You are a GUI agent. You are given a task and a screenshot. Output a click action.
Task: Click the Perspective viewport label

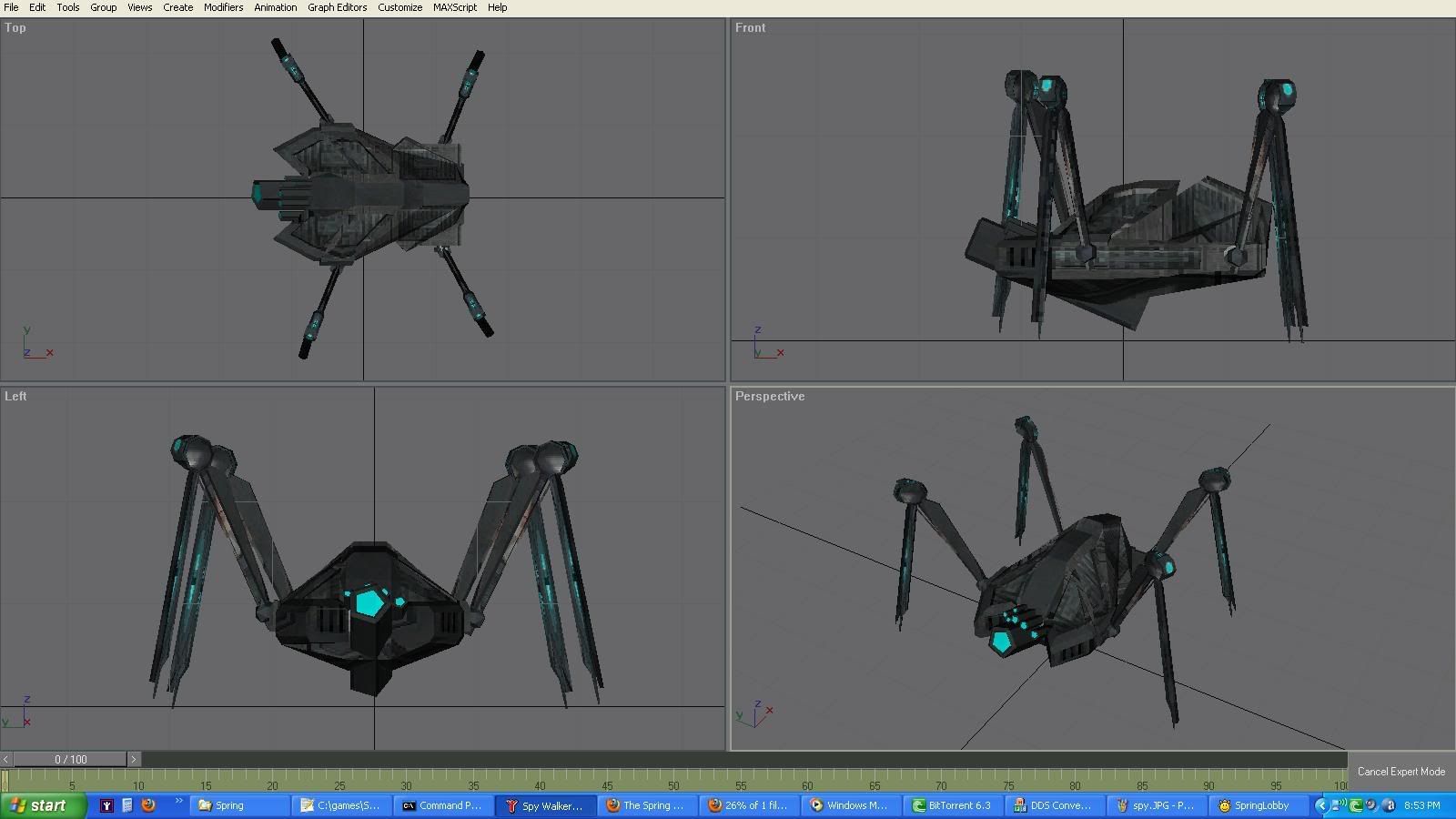point(770,397)
